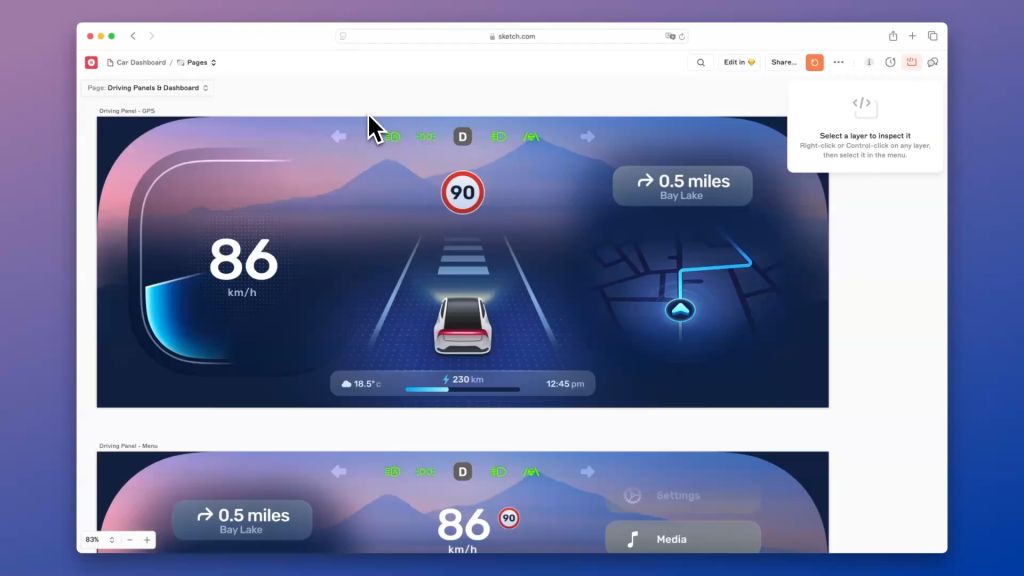This screenshot has width=1024, height=576.
Task: Open the Car Dashboard document breadcrumb
Action: [136, 63]
